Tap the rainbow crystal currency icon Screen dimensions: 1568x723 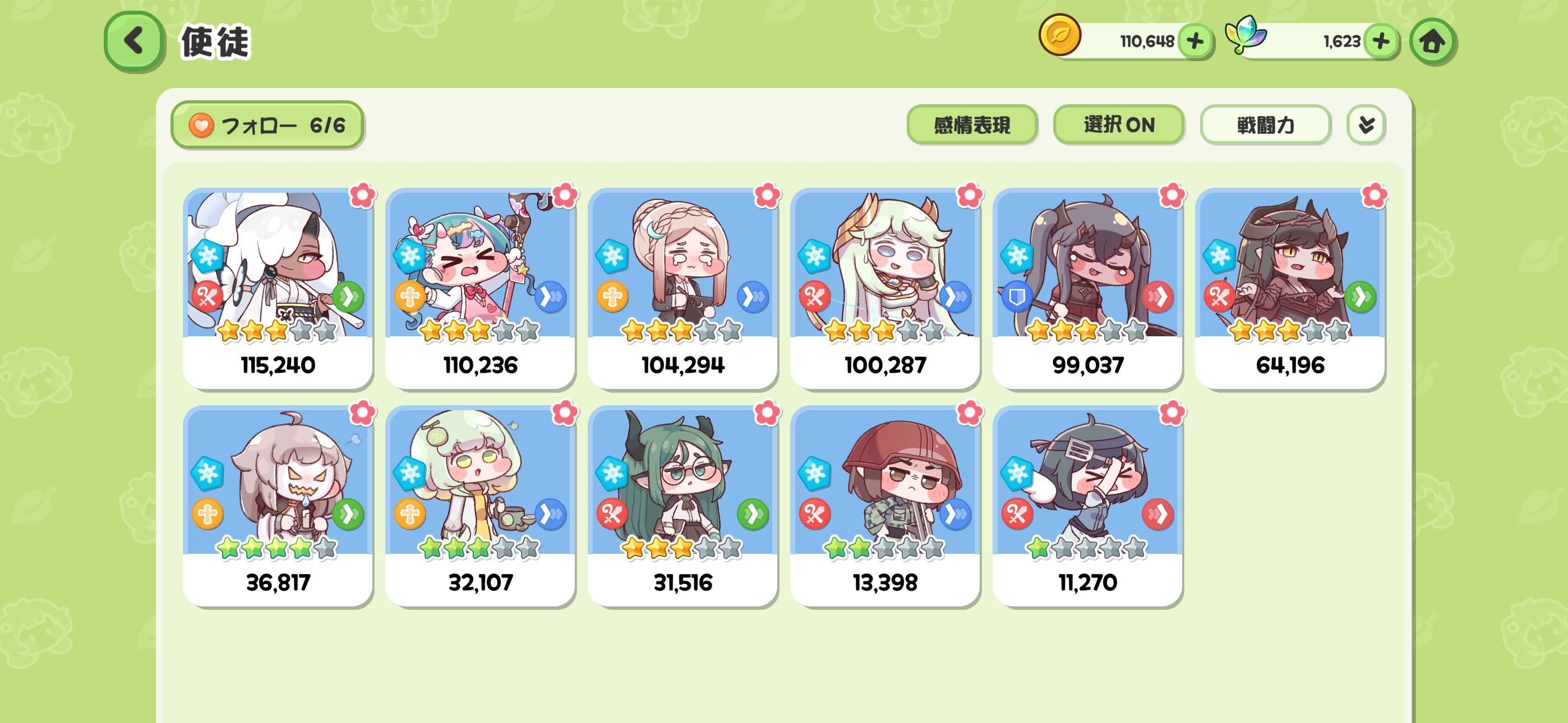(x=1246, y=35)
